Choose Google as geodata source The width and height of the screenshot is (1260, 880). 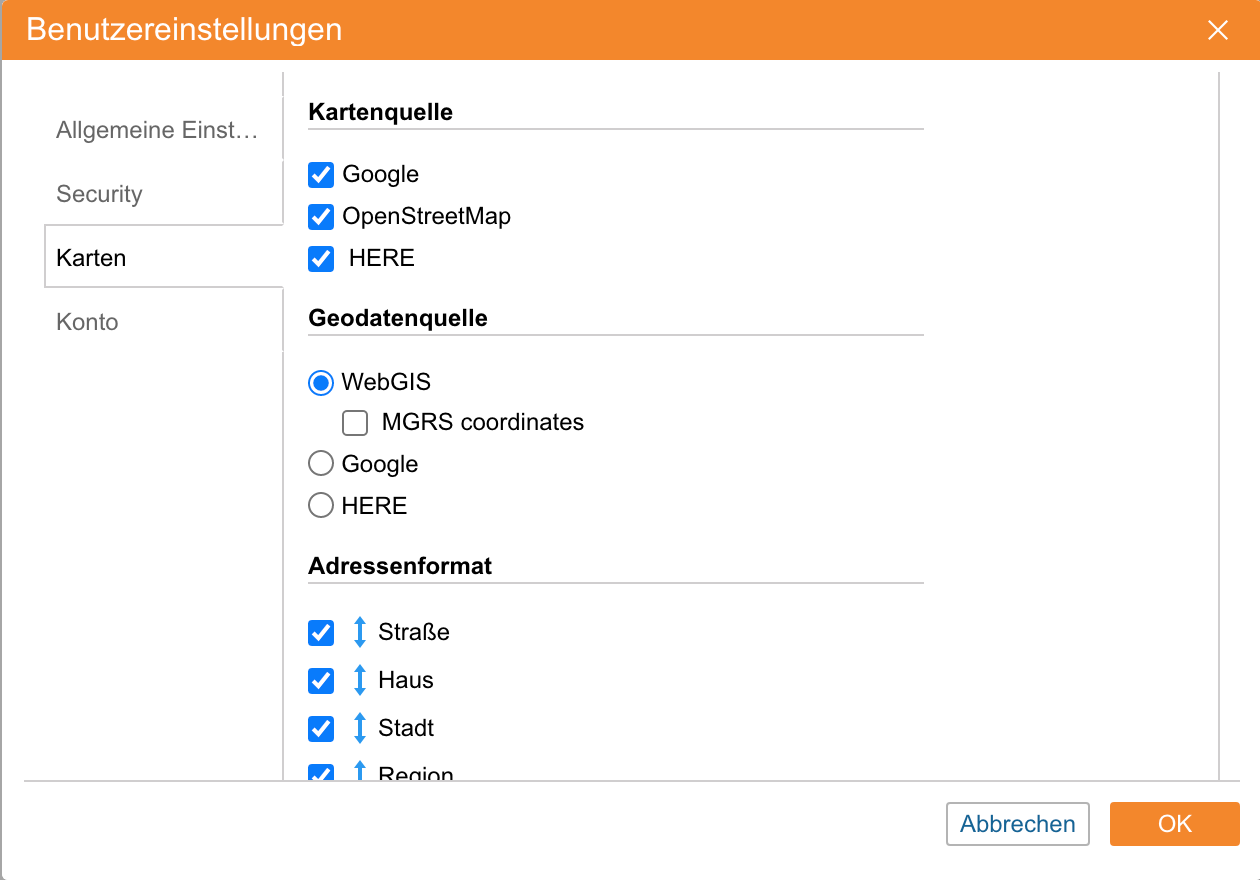pos(321,464)
